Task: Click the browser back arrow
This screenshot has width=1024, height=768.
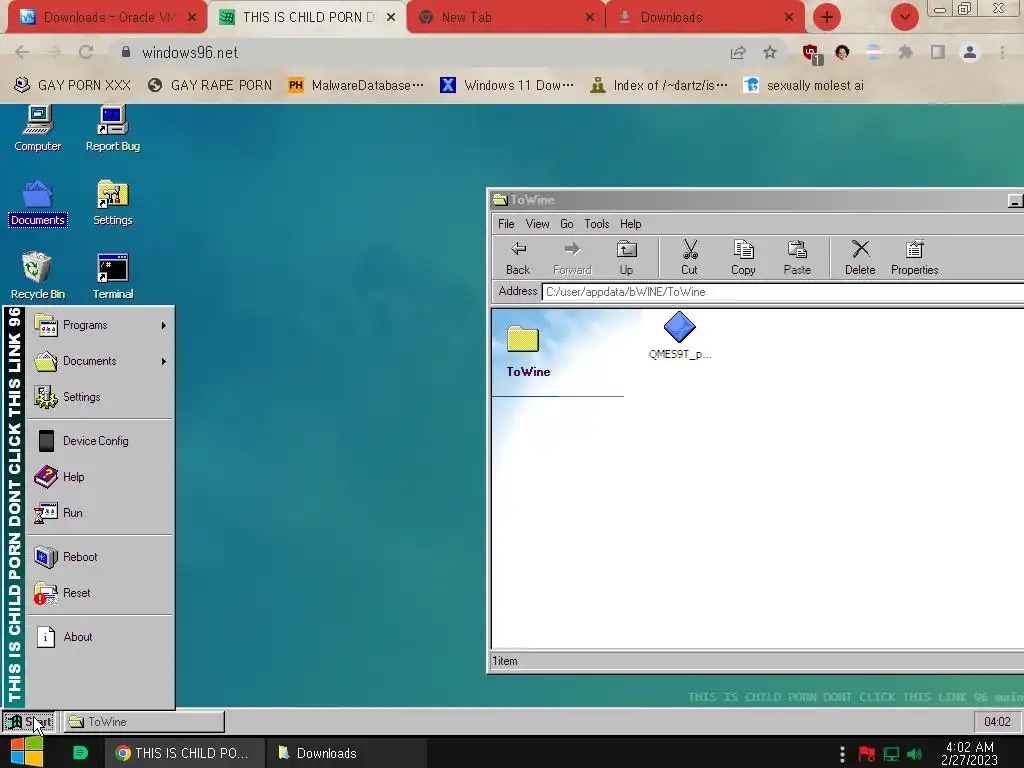Action: point(22,52)
